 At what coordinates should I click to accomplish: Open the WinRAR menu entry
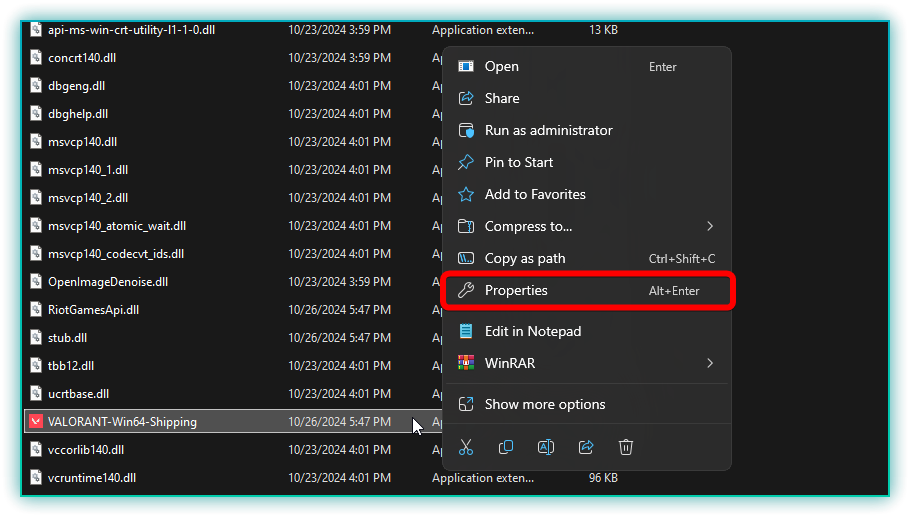pos(586,363)
